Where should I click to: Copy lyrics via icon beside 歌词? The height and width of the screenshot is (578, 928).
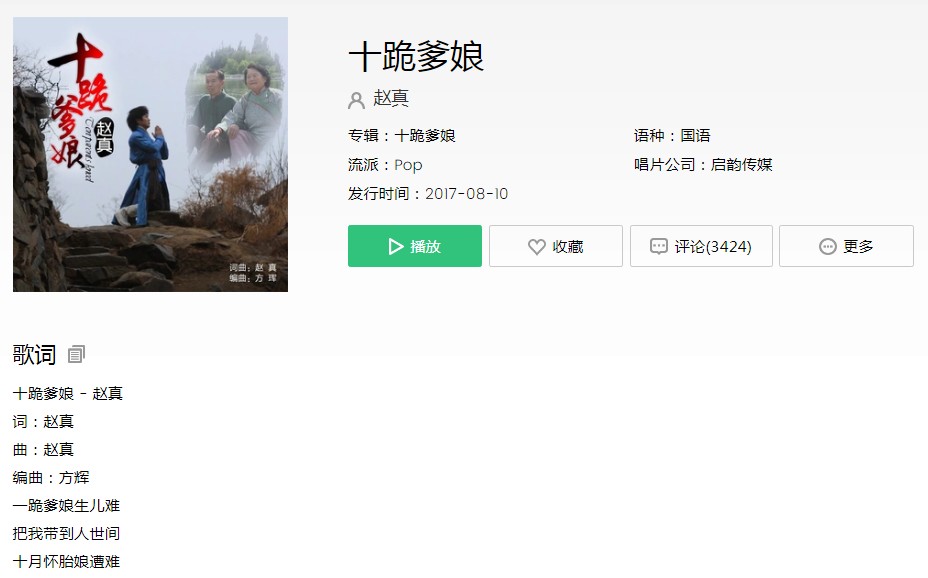76,354
